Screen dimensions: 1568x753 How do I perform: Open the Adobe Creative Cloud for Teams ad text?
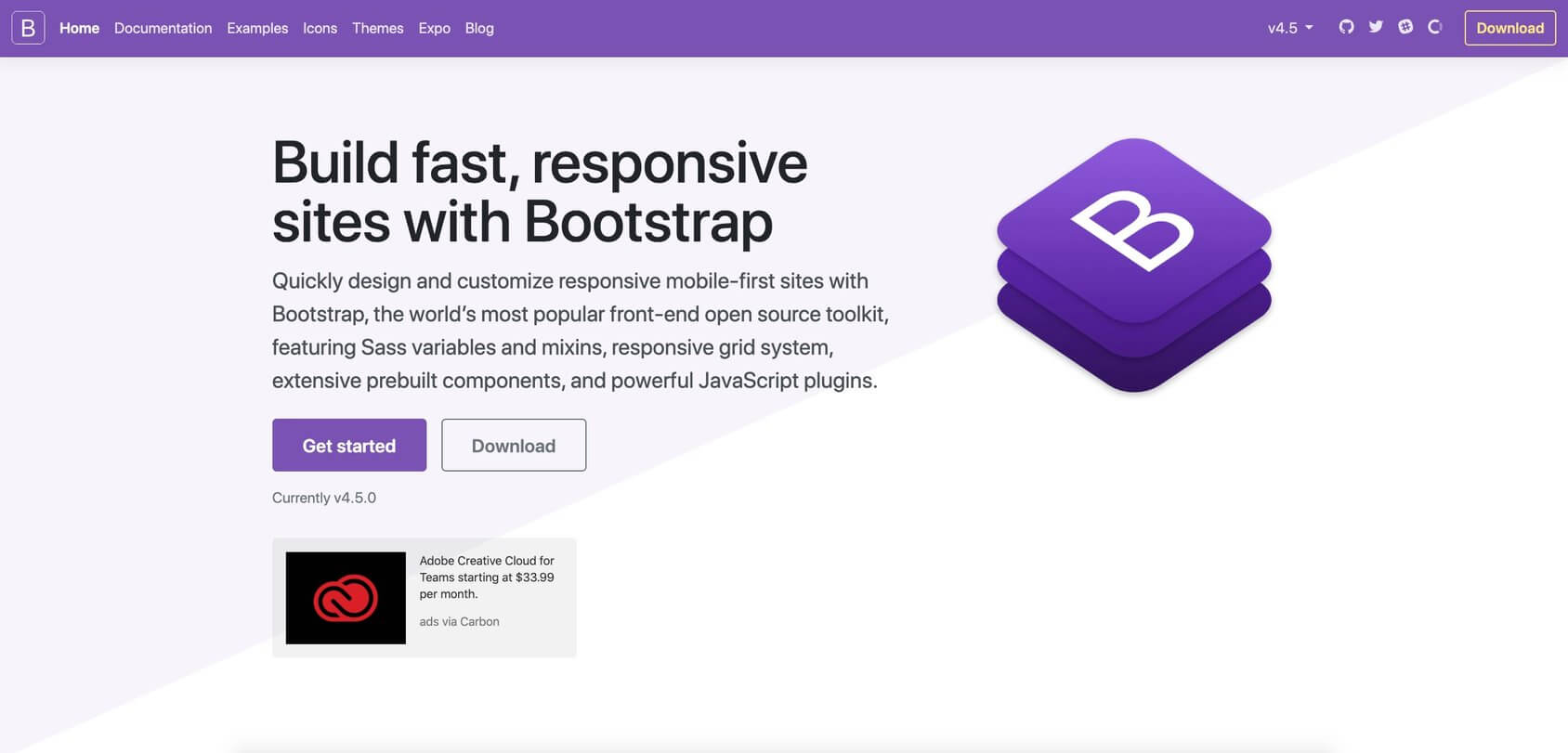pyautogui.click(x=487, y=577)
